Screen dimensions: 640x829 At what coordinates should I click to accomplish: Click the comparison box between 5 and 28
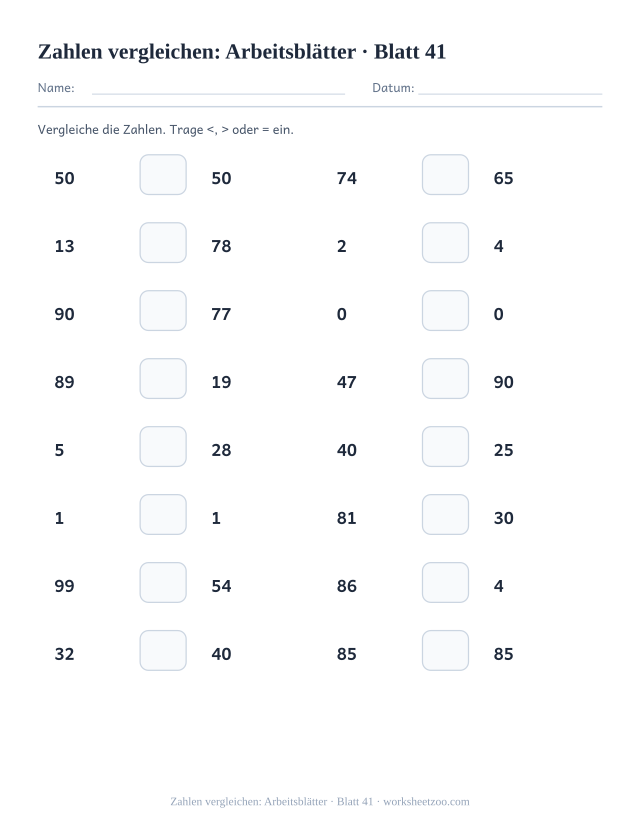pos(163,446)
